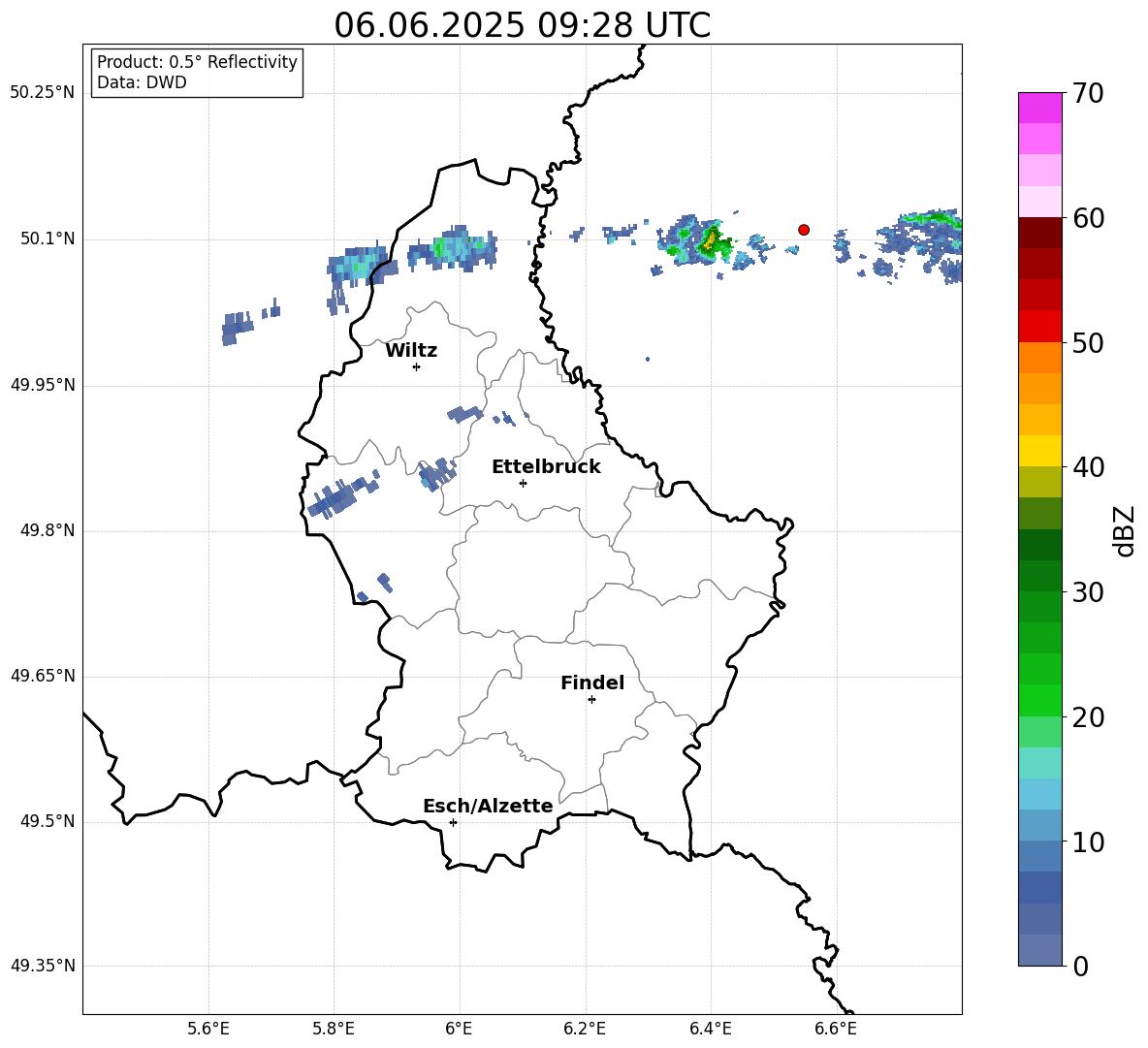Click the 49.5°N latitude label
Screen dimensions: 1148x1048
[x=48, y=821]
